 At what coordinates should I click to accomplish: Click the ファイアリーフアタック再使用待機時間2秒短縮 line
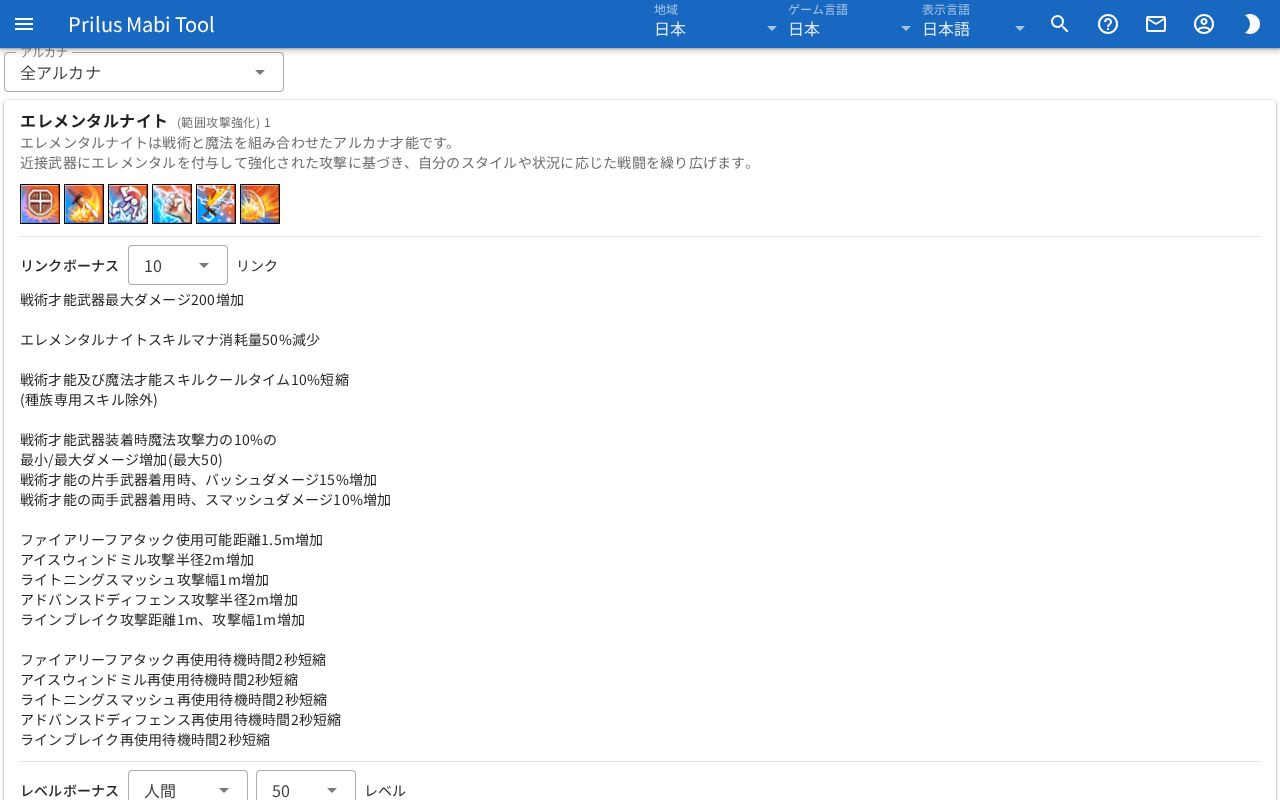pos(173,660)
